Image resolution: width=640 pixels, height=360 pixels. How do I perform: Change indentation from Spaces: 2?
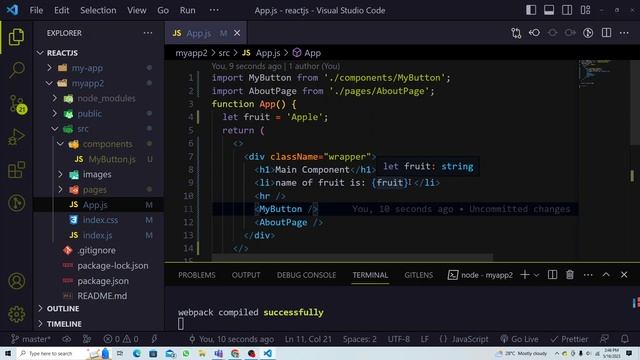click(360, 339)
